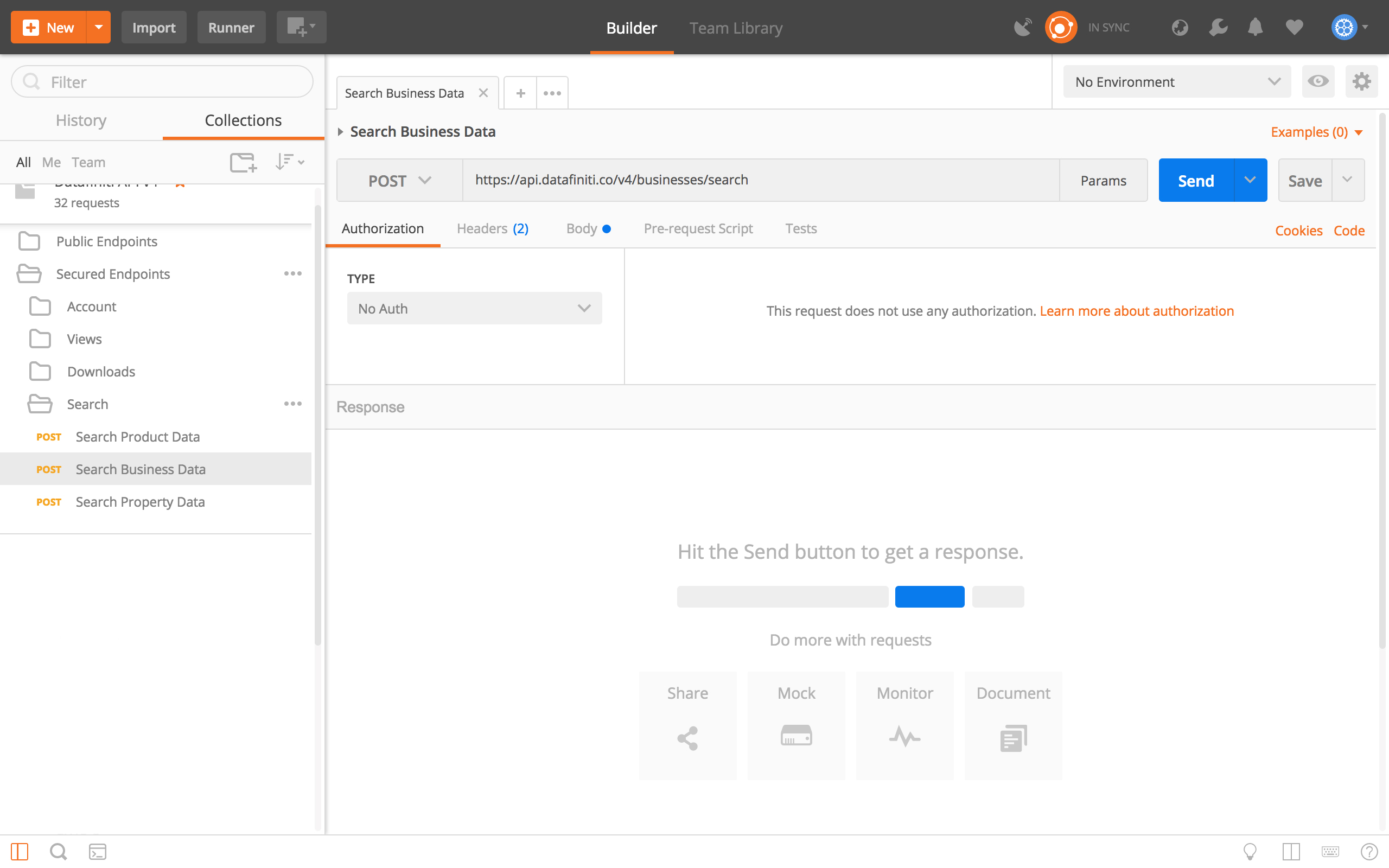
Task: Show All collections filter
Action: pos(23,162)
